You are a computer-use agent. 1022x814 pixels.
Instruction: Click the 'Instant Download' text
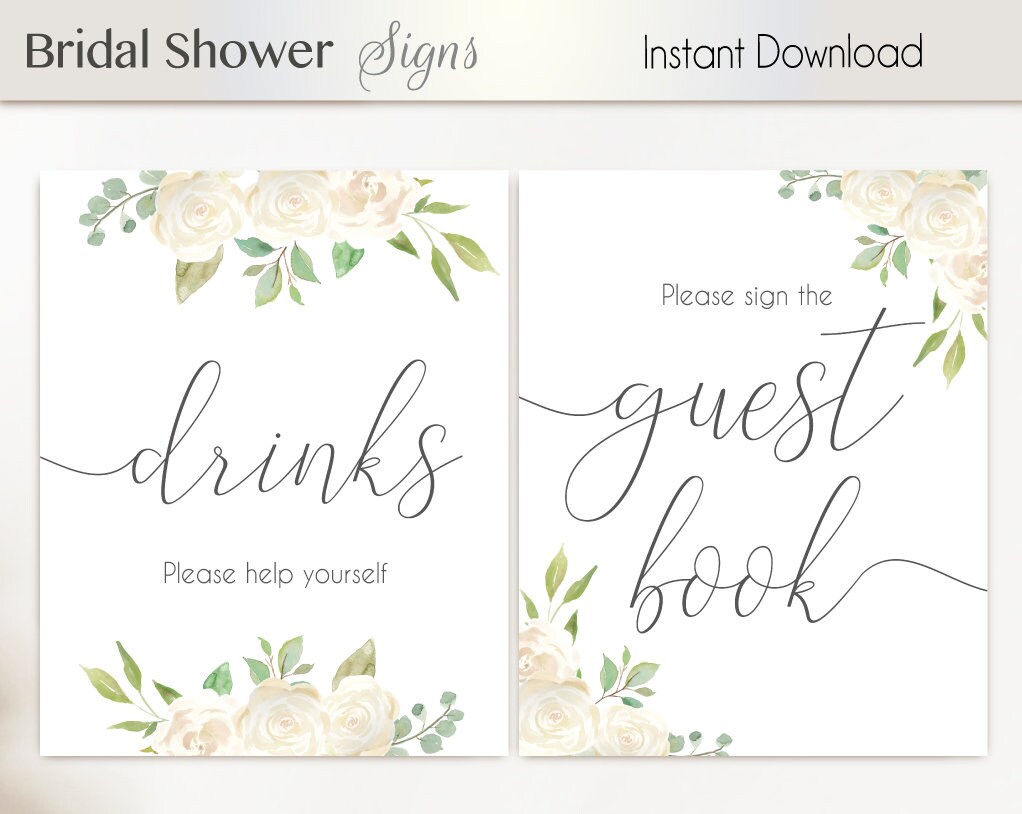782,52
